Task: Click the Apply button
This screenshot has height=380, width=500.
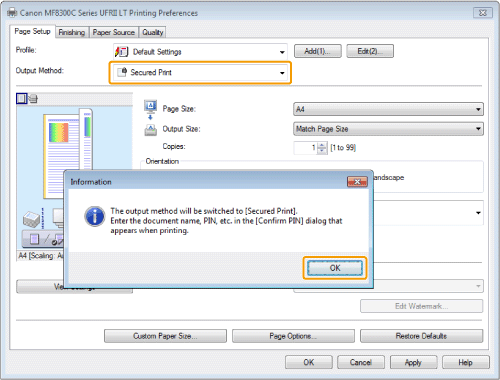Action: point(413,362)
